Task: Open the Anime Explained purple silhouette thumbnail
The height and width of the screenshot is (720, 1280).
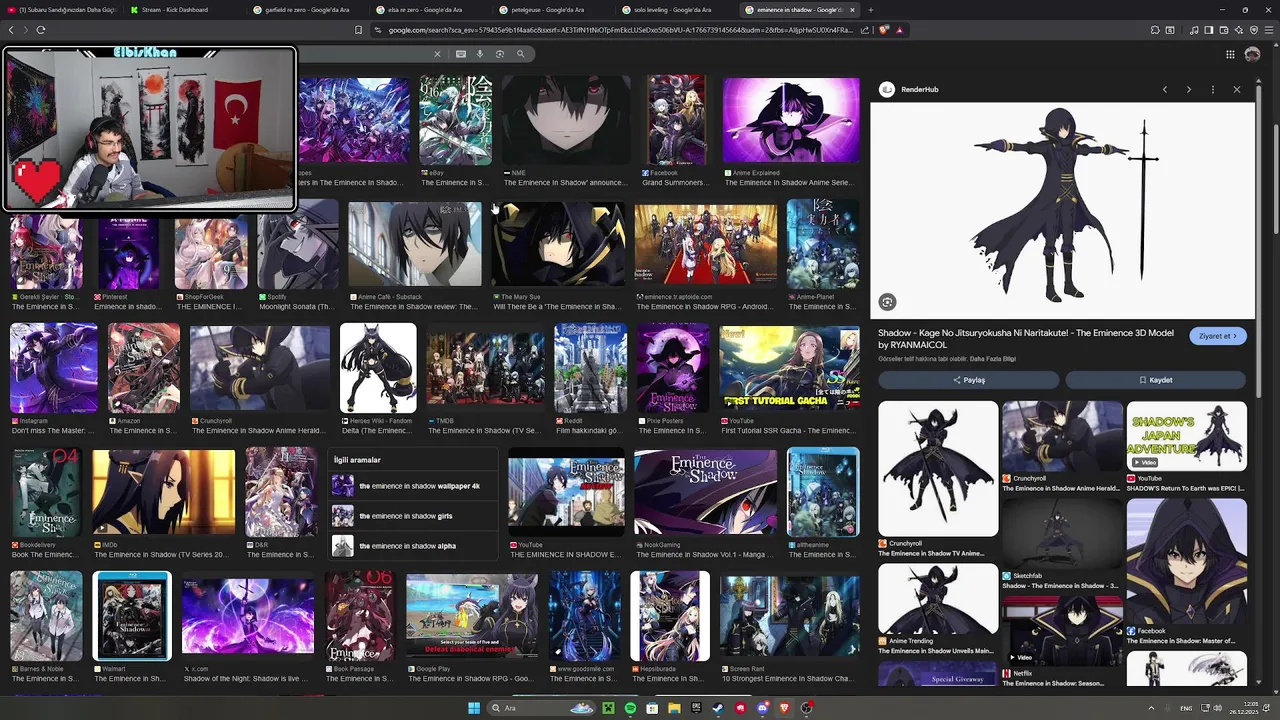Action: [x=791, y=120]
